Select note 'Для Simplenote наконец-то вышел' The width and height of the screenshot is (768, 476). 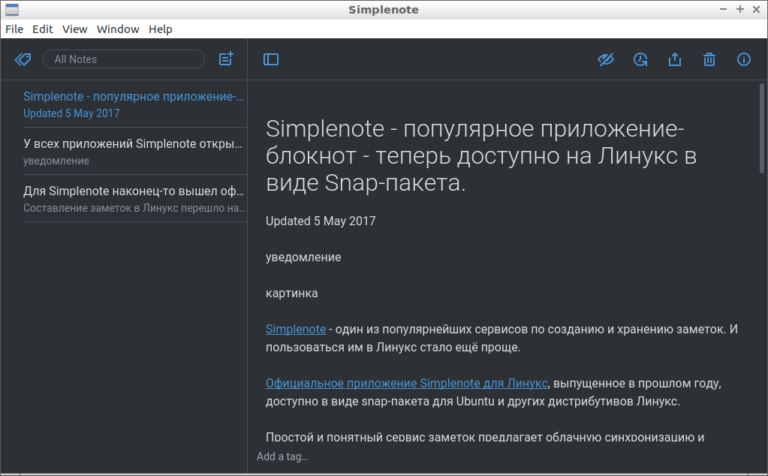[135, 199]
